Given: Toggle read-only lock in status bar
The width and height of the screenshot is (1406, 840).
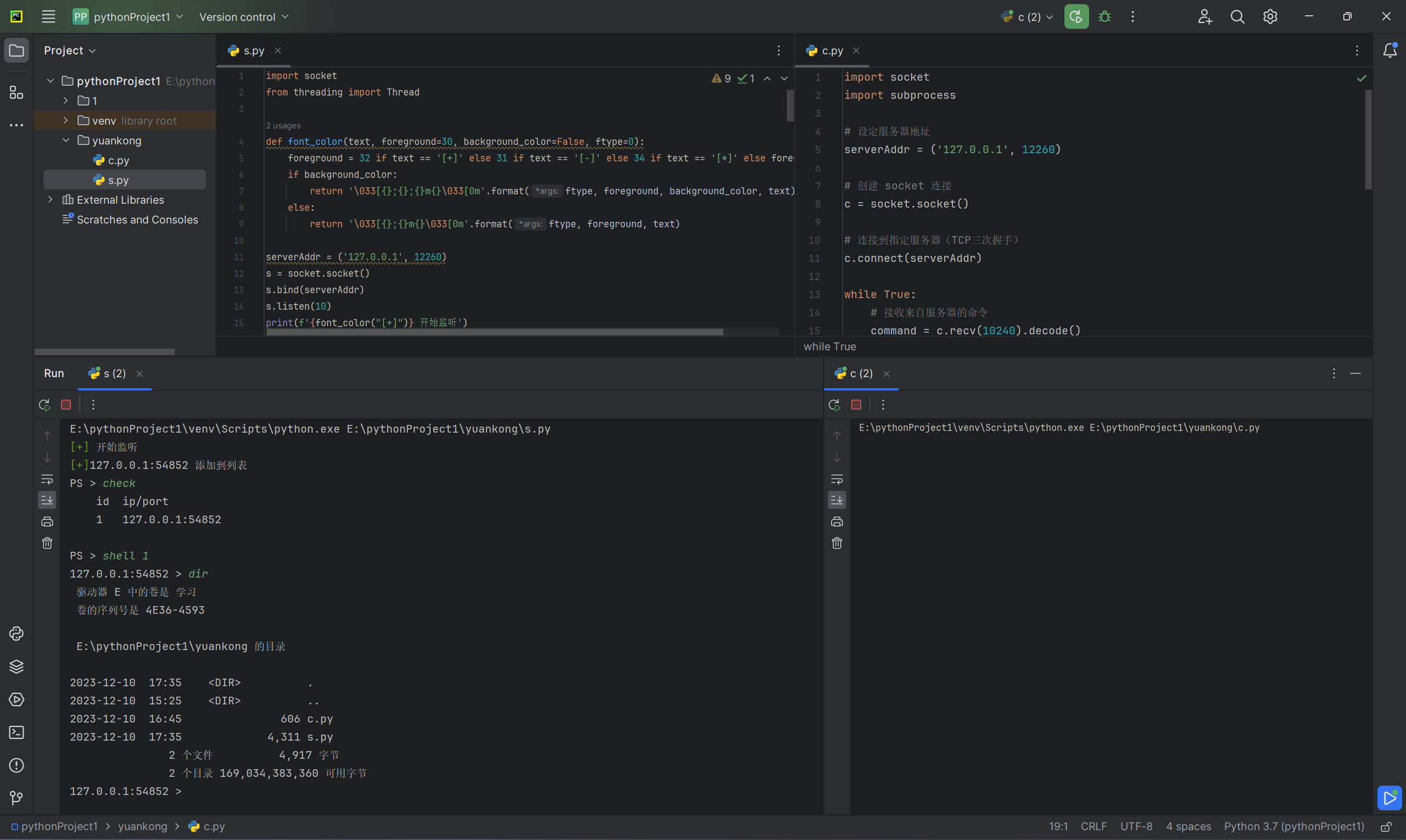Looking at the screenshot, I should click(x=1387, y=826).
